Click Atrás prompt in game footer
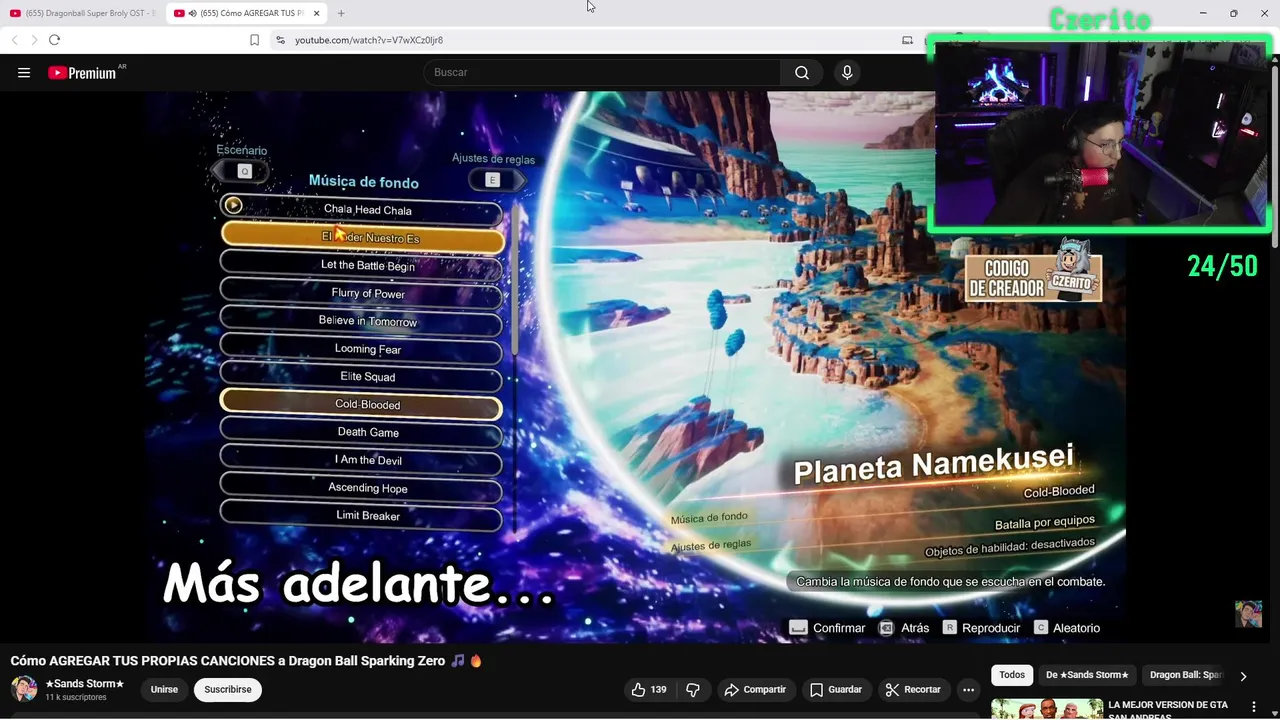 (x=904, y=628)
